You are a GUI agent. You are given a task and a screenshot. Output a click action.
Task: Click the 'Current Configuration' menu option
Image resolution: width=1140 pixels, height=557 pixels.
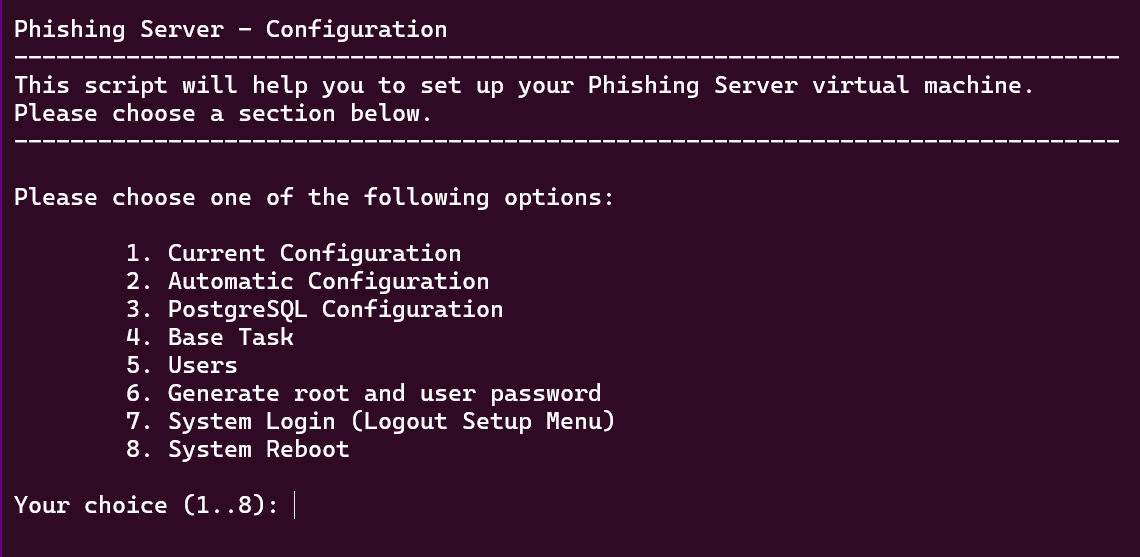[314, 253]
